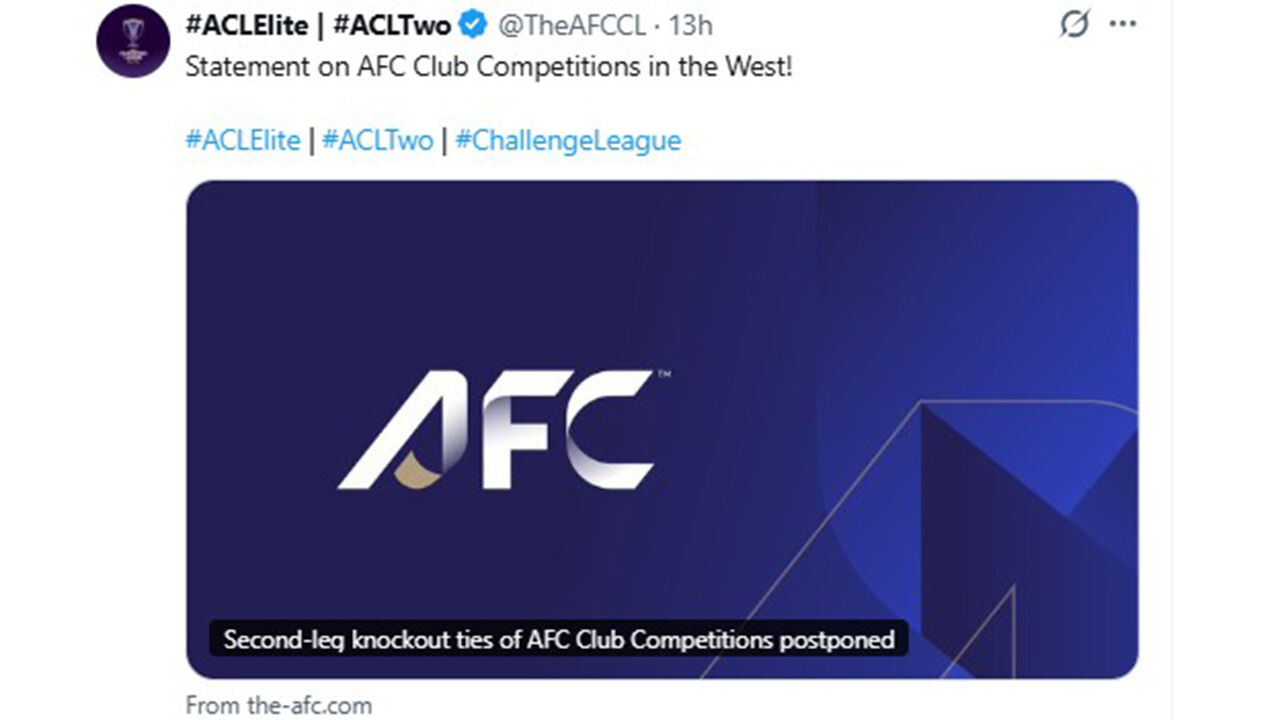This screenshot has height=720, width=1280.
Task: Click bold #ACLElite in the account name
Action: 247,25
